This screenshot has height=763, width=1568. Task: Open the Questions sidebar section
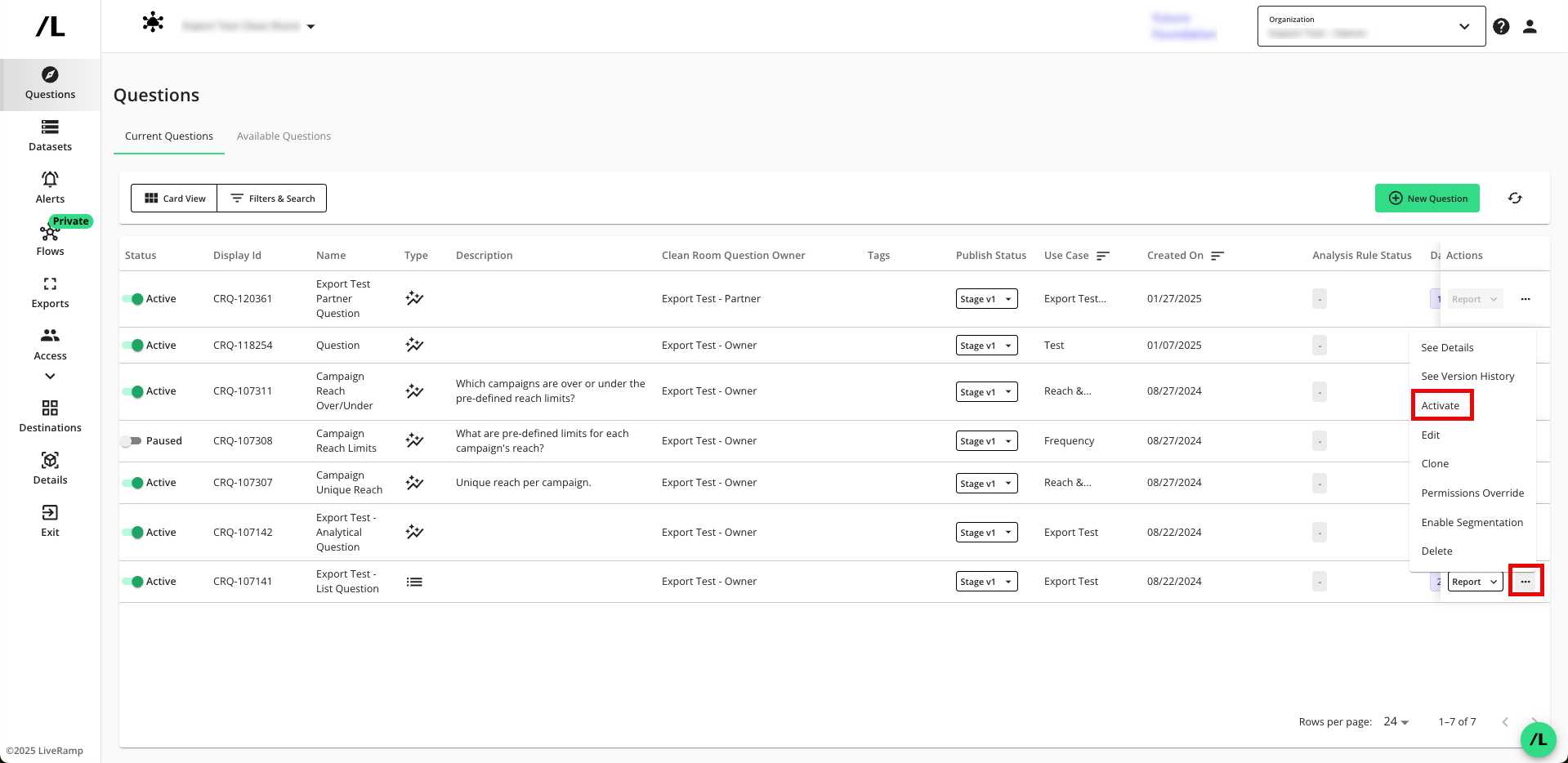(50, 83)
